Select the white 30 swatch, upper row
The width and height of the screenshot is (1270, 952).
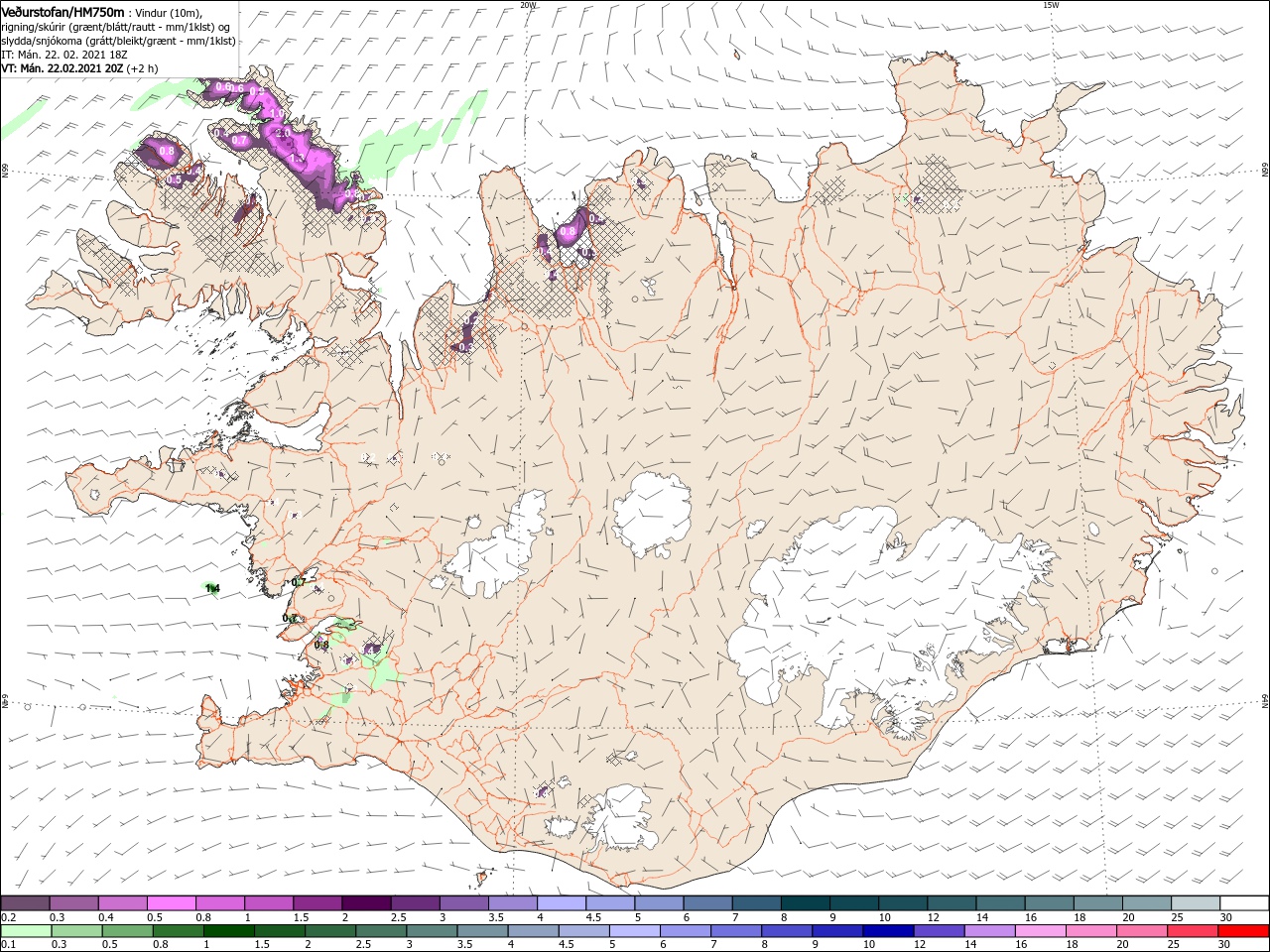click(1242, 902)
